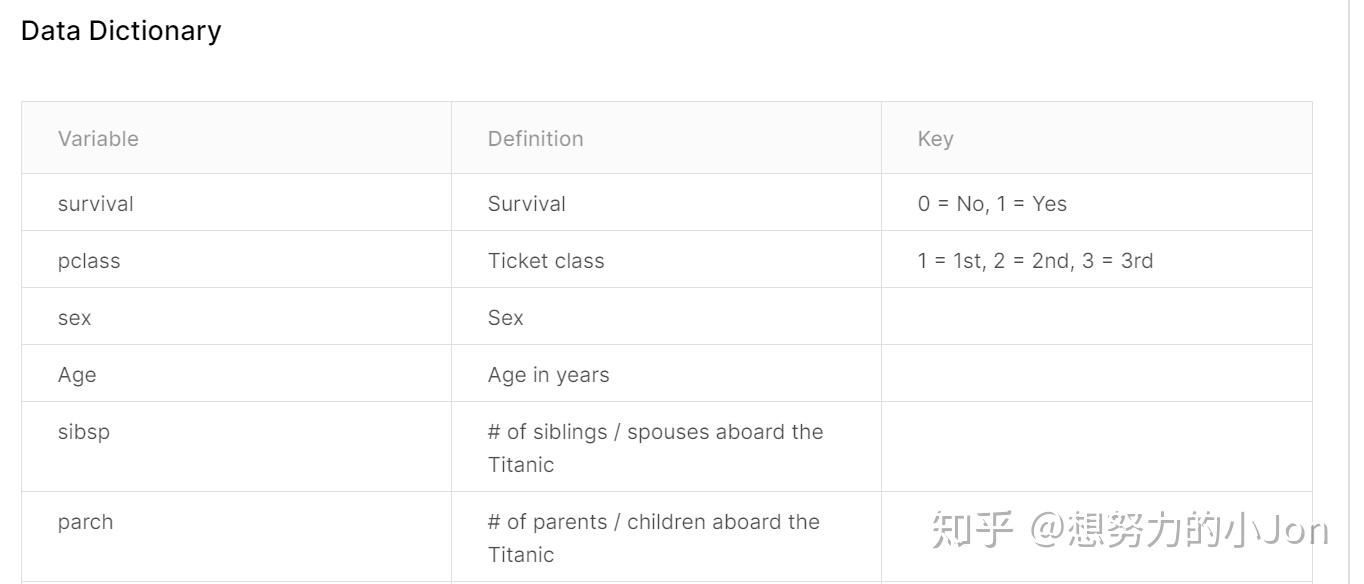Click the sibsp variable name

click(x=84, y=432)
